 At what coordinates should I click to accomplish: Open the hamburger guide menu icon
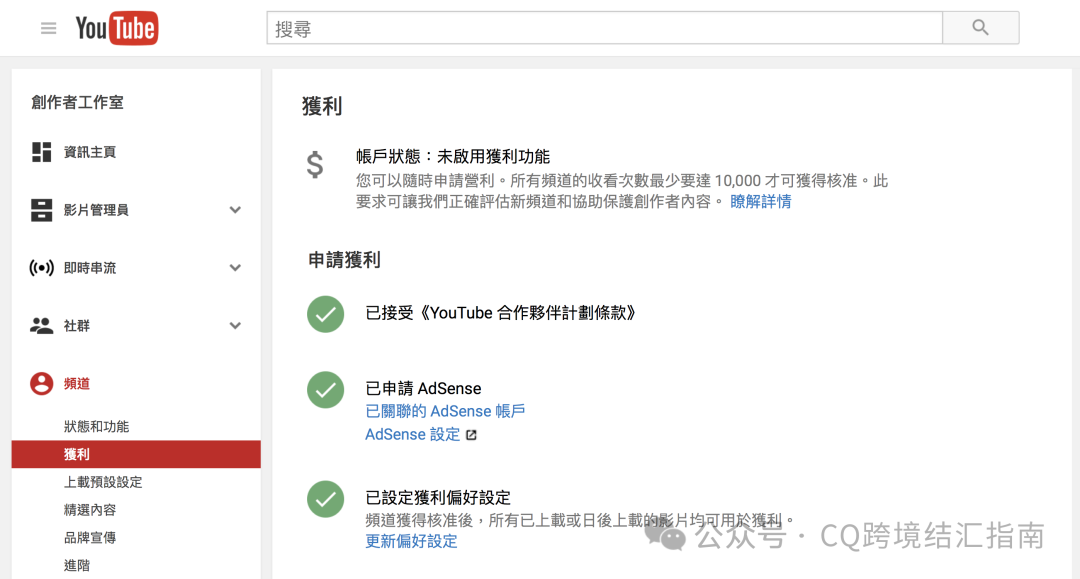tap(48, 28)
